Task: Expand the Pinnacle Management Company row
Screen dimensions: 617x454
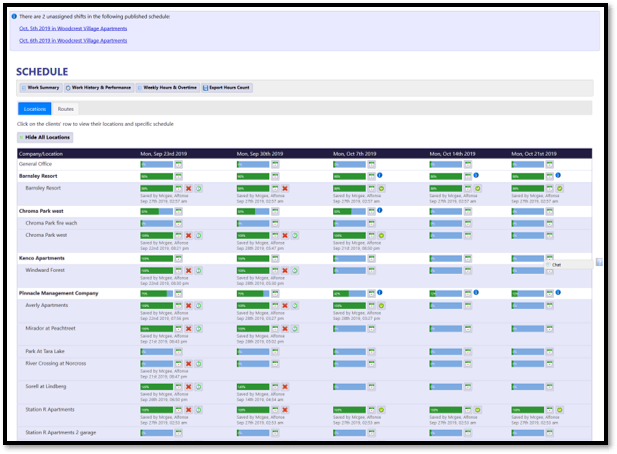Action: pyautogui.click(x=304, y=293)
